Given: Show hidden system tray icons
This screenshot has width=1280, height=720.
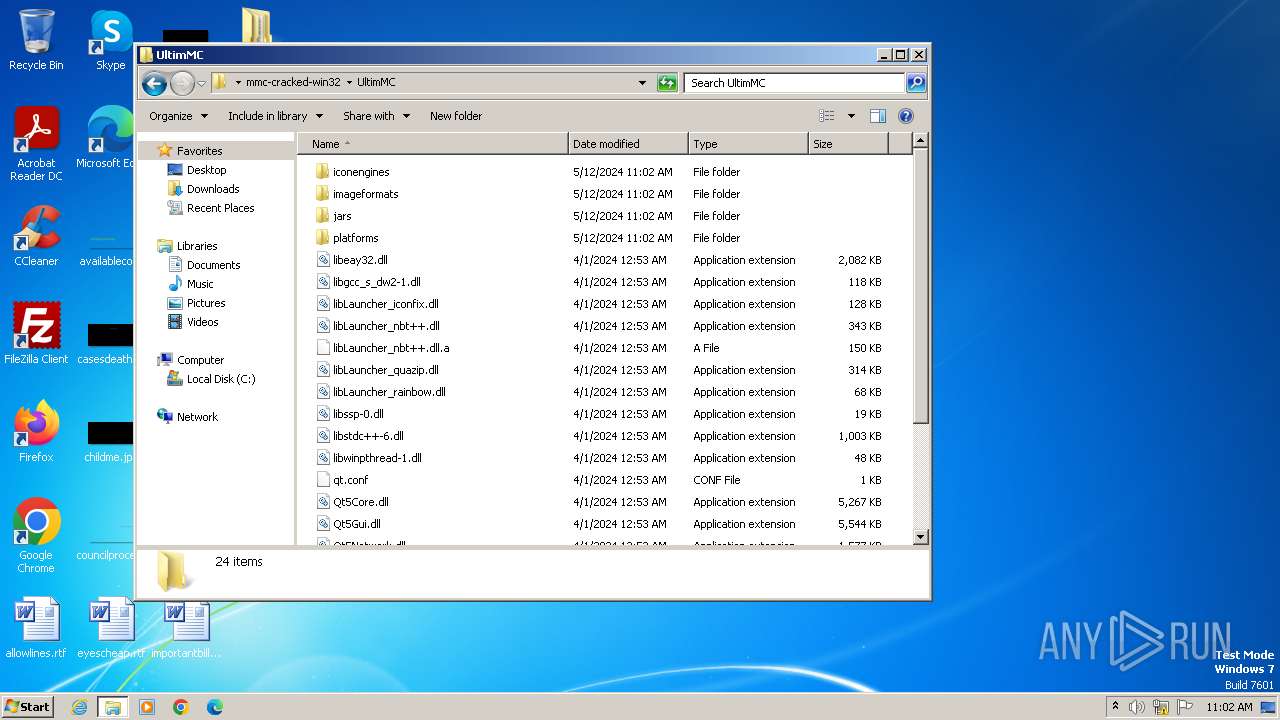Looking at the screenshot, I should click(x=1115, y=707).
